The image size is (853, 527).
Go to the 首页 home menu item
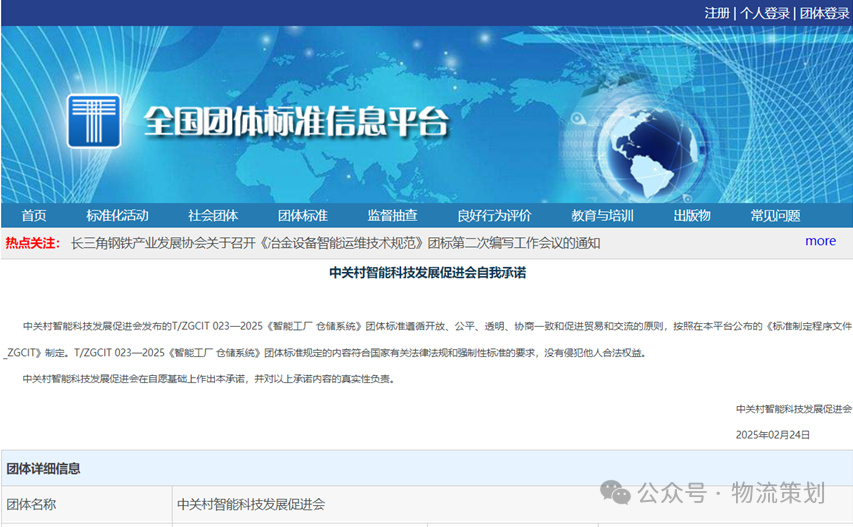34,216
